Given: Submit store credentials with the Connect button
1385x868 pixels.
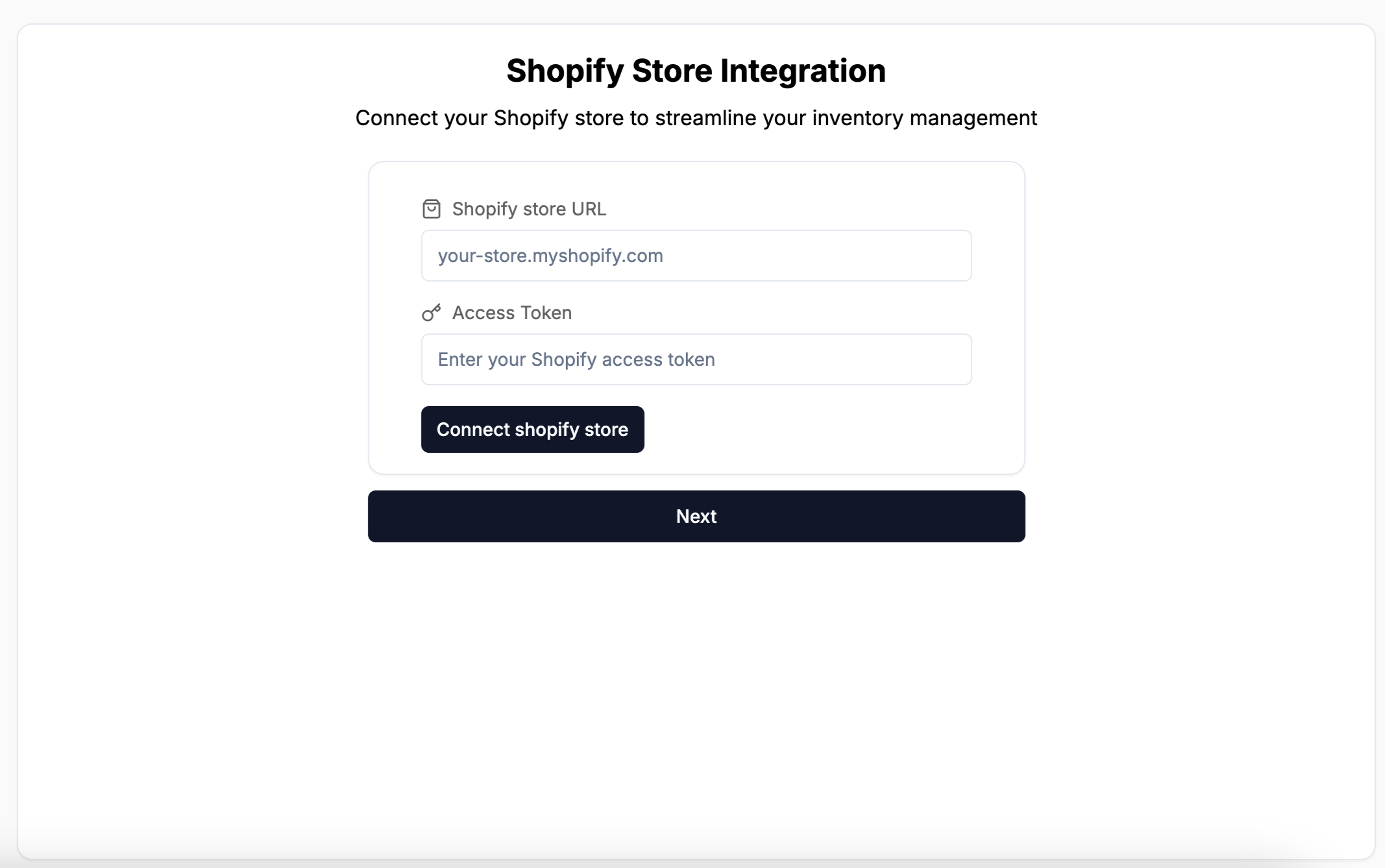Looking at the screenshot, I should tap(532, 429).
